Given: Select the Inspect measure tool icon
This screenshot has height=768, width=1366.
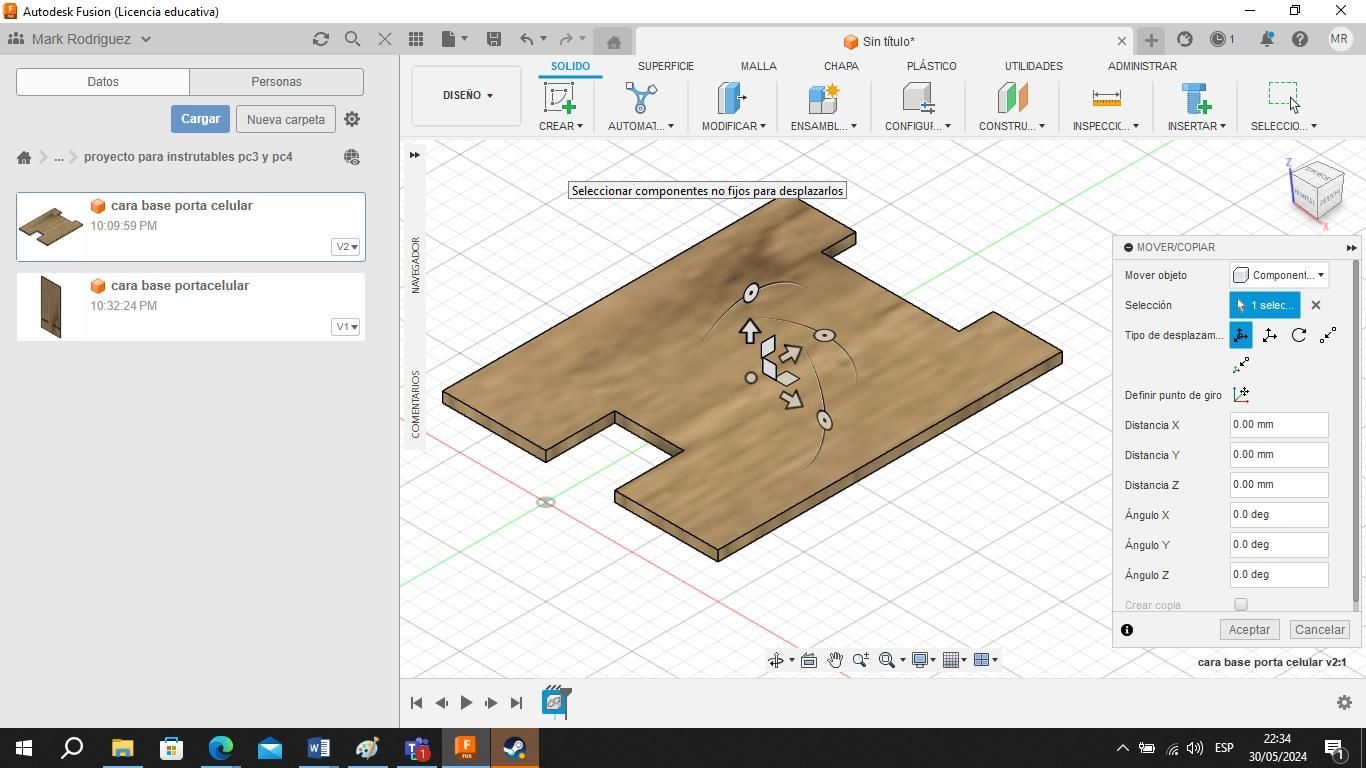Looking at the screenshot, I should 1106,98.
